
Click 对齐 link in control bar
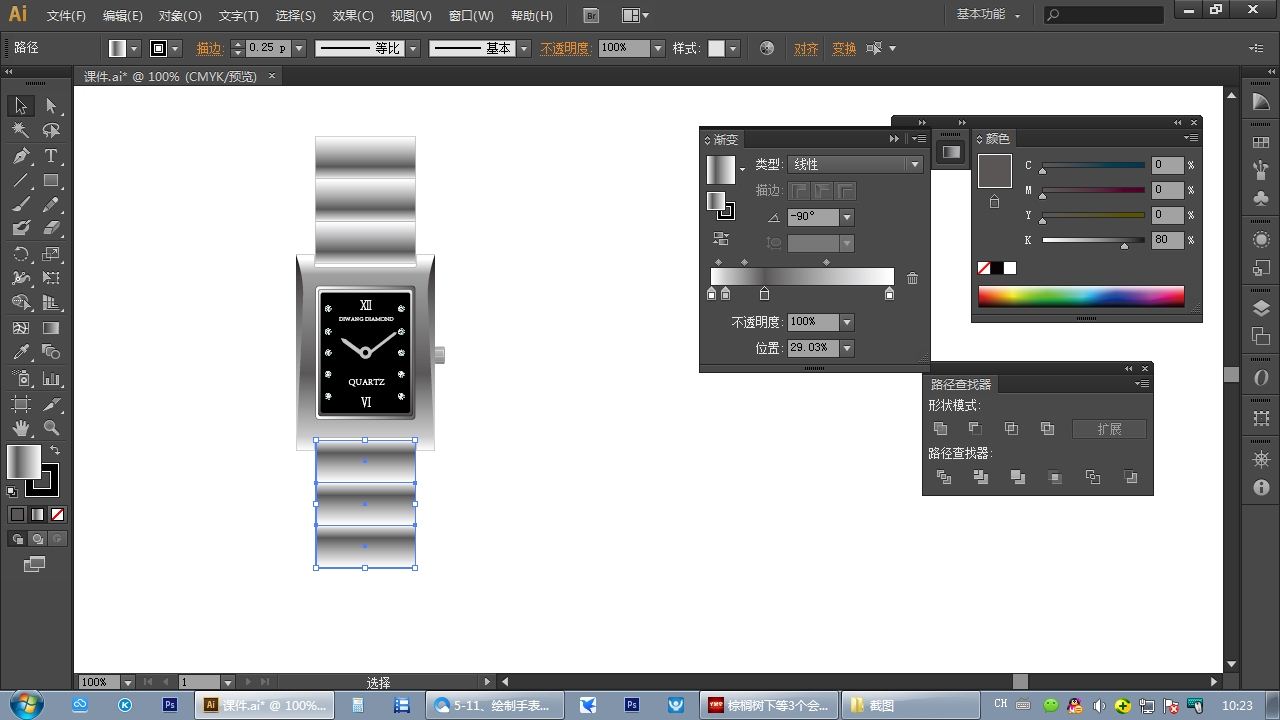[806, 48]
